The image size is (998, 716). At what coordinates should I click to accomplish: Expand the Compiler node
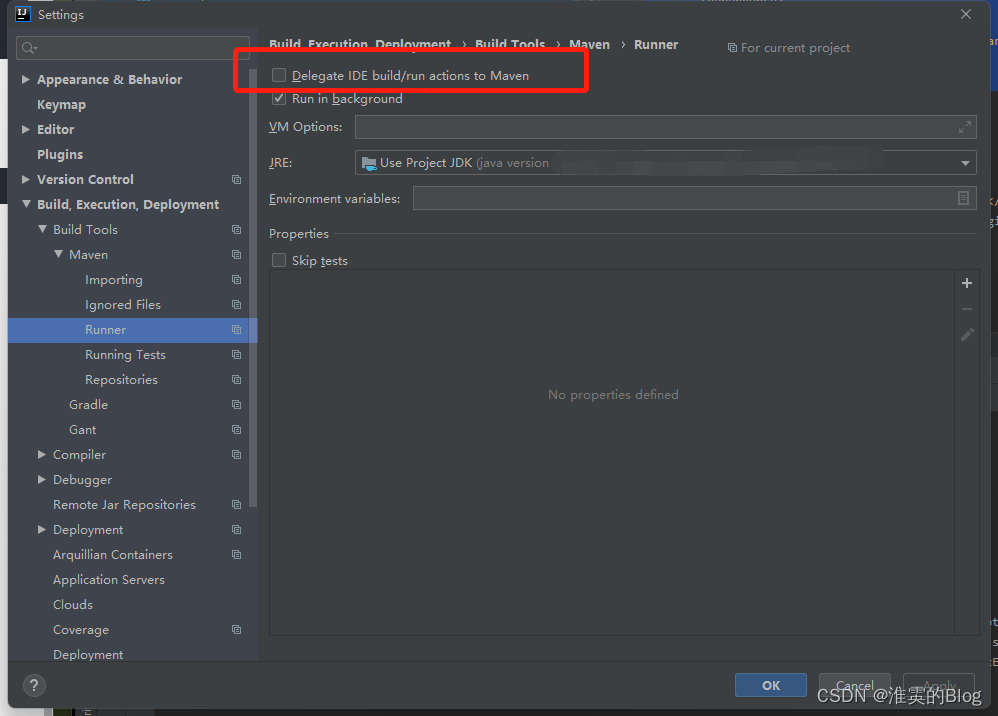tap(42, 454)
